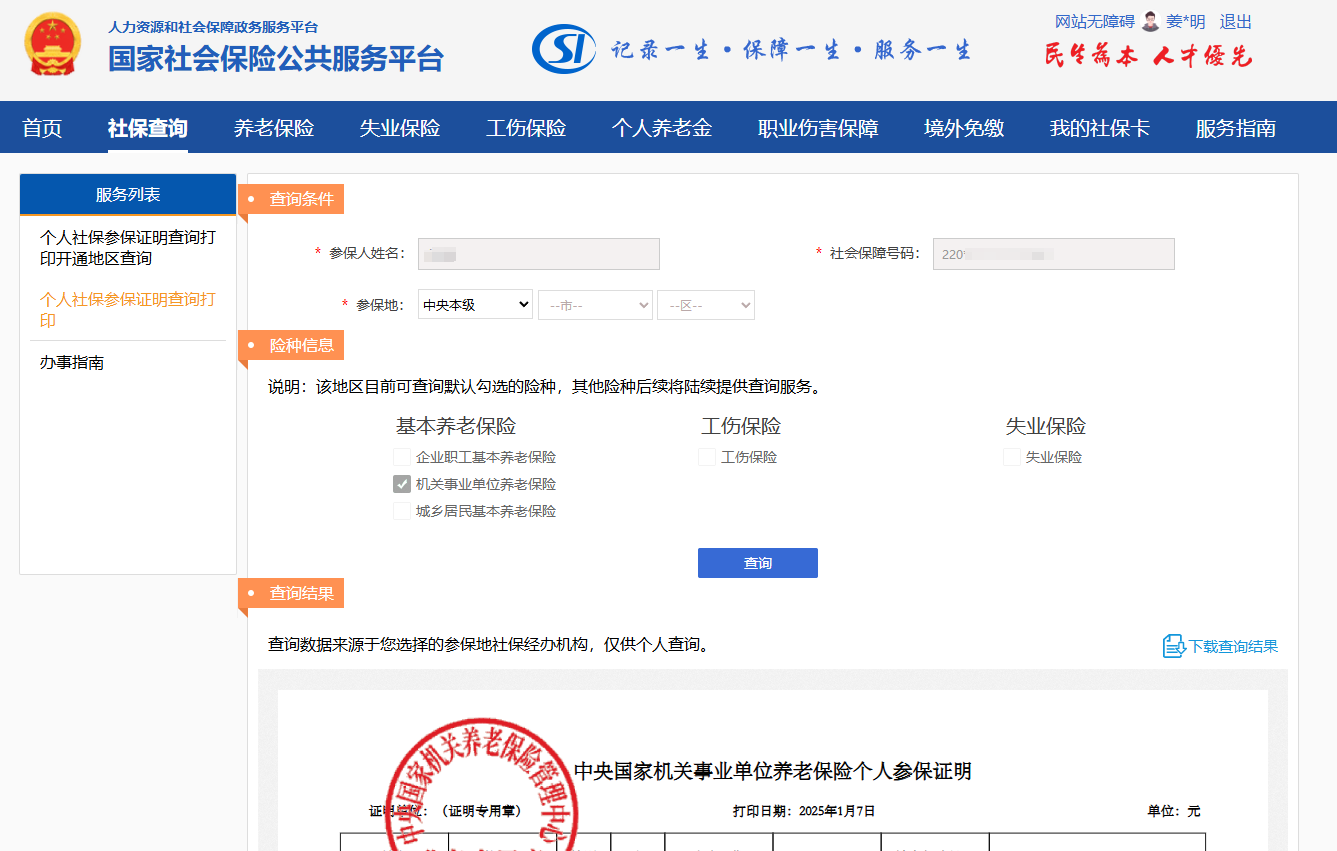Click the user avatar icon beside 姜*明
The width and height of the screenshot is (1337, 851).
click(1151, 22)
